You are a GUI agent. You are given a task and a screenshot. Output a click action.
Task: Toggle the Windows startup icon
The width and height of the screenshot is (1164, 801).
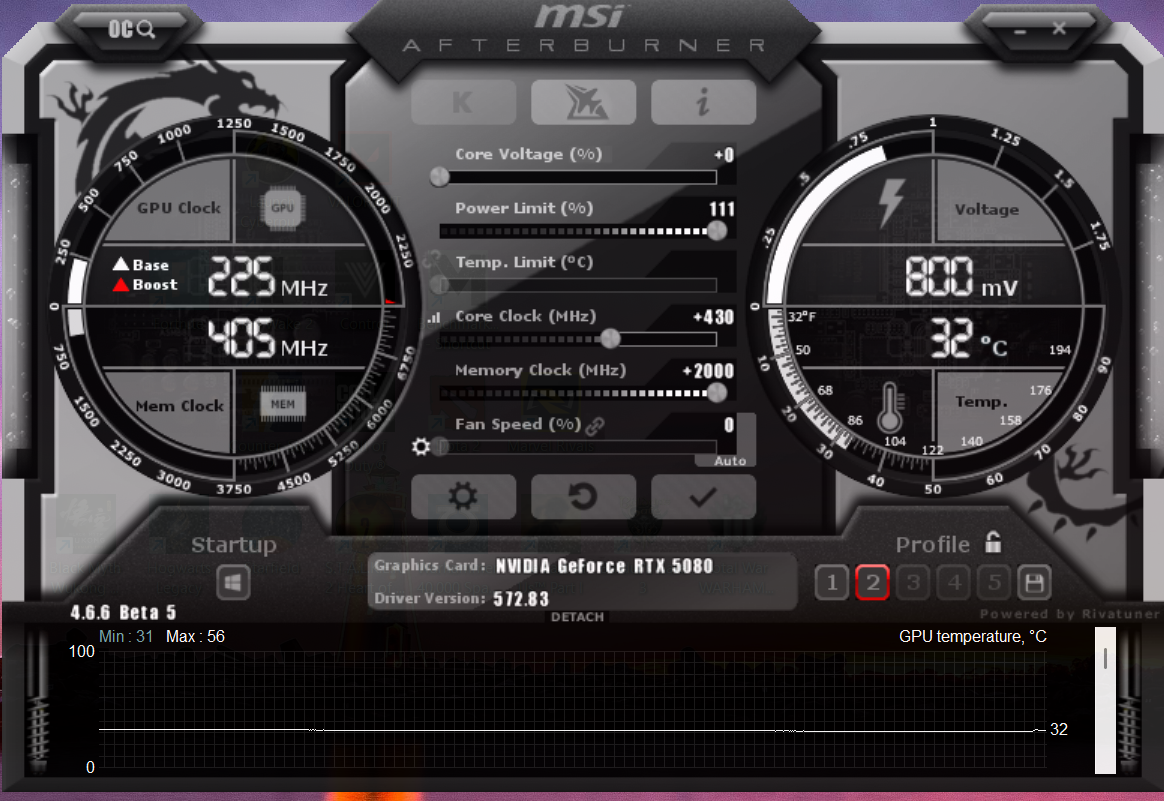[x=233, y=583]
